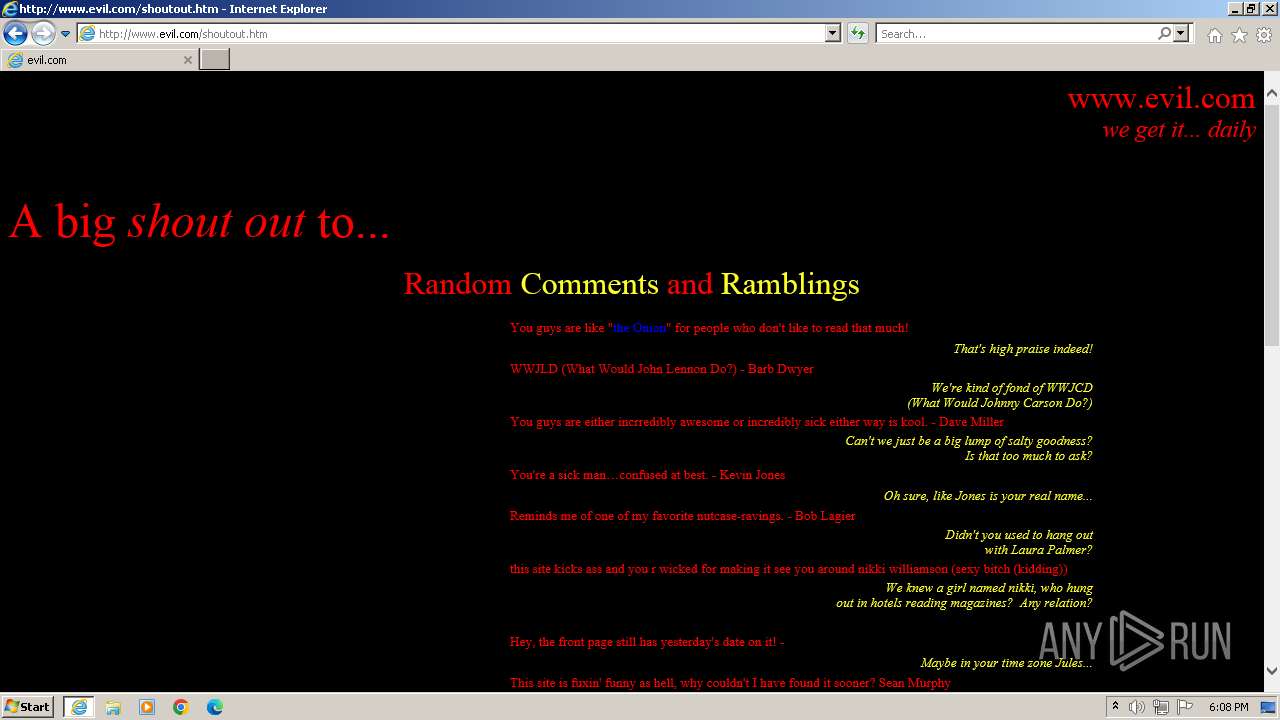This screenshot has height=720, width=1280.
Task: Open the Home page icon
Action: [1214, 35]
